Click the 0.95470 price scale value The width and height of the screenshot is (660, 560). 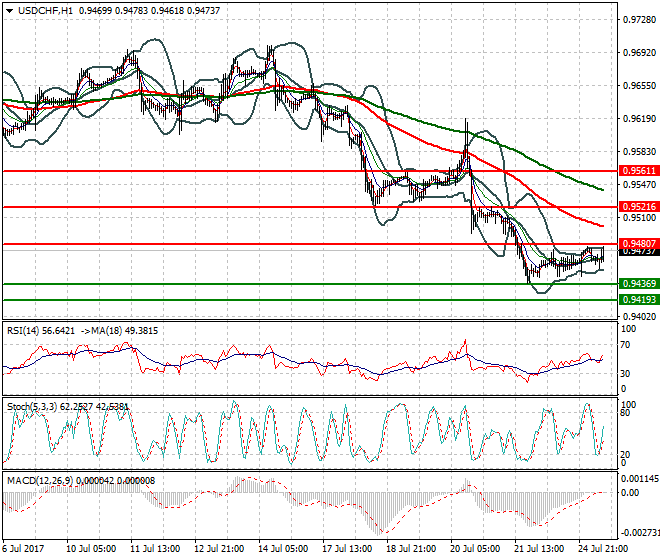639,184
